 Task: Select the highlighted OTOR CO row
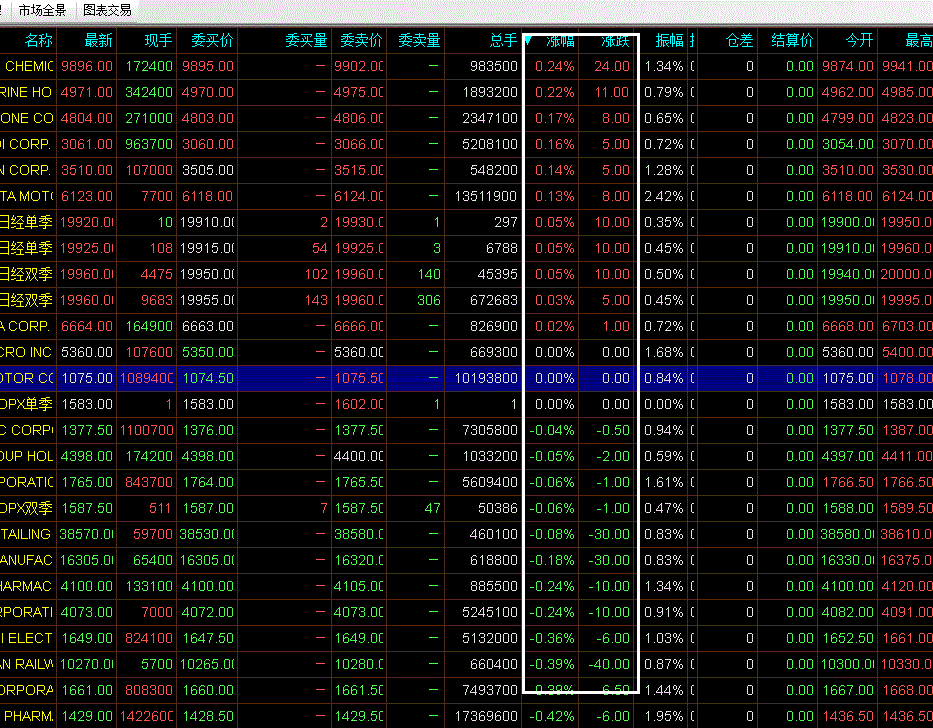tap(466, 378)
